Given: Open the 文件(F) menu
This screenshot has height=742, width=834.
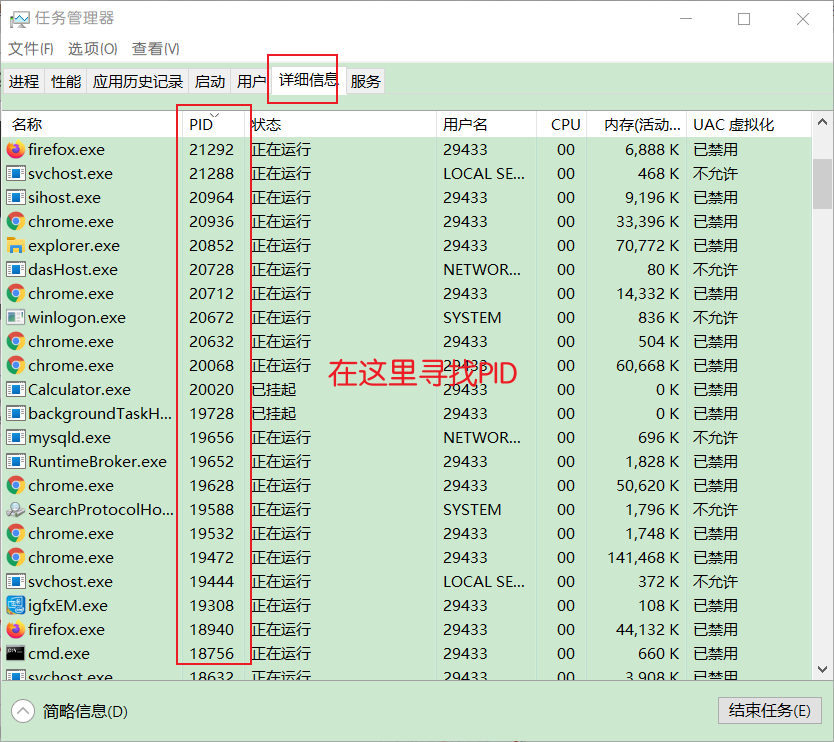Looking at the screenshot, I should [31, 49].
